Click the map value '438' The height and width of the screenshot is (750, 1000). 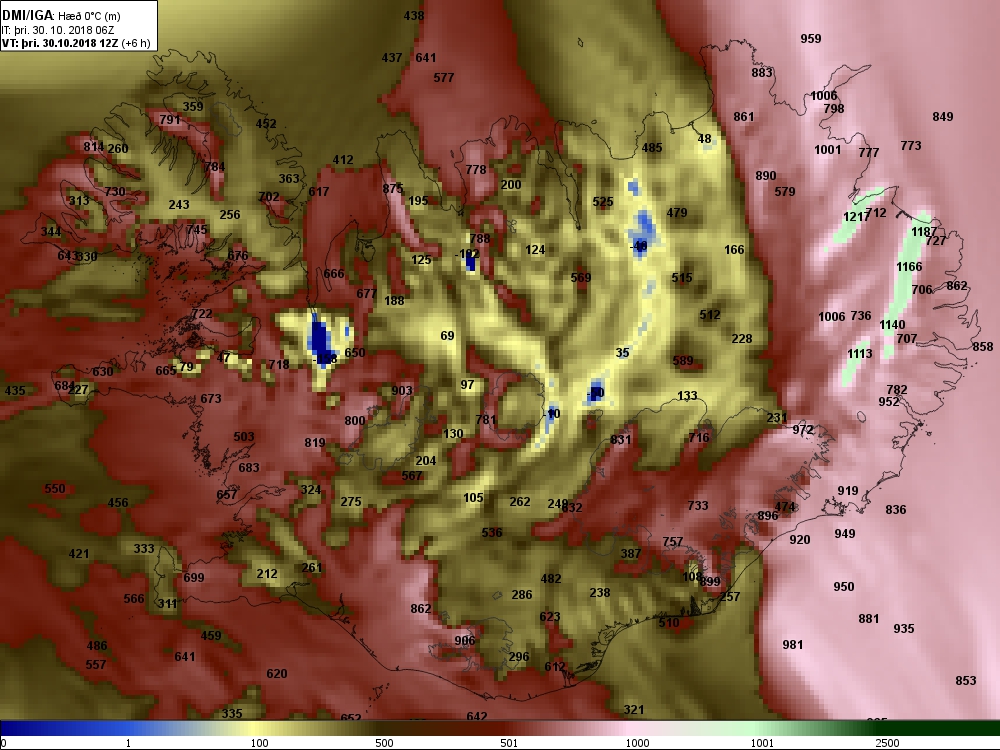point(414,16)
